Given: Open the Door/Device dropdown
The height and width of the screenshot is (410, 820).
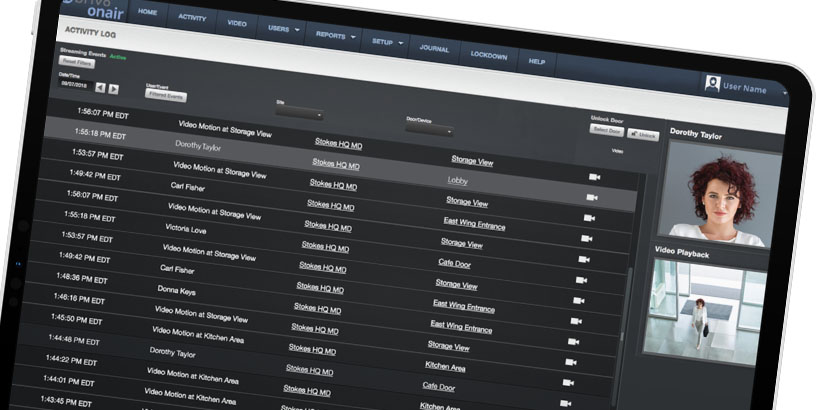Looking at the screenshot, I should pos(430,130).
